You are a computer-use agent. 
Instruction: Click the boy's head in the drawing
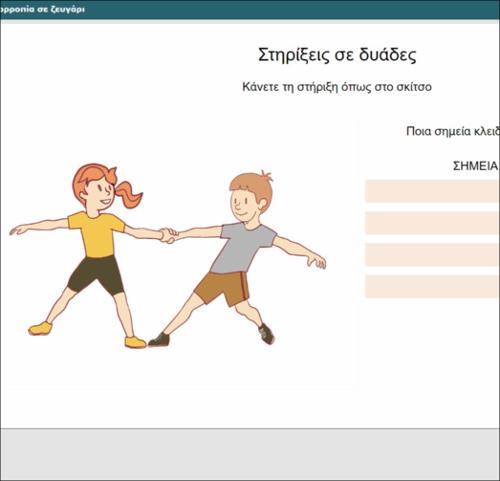[251, 197]
